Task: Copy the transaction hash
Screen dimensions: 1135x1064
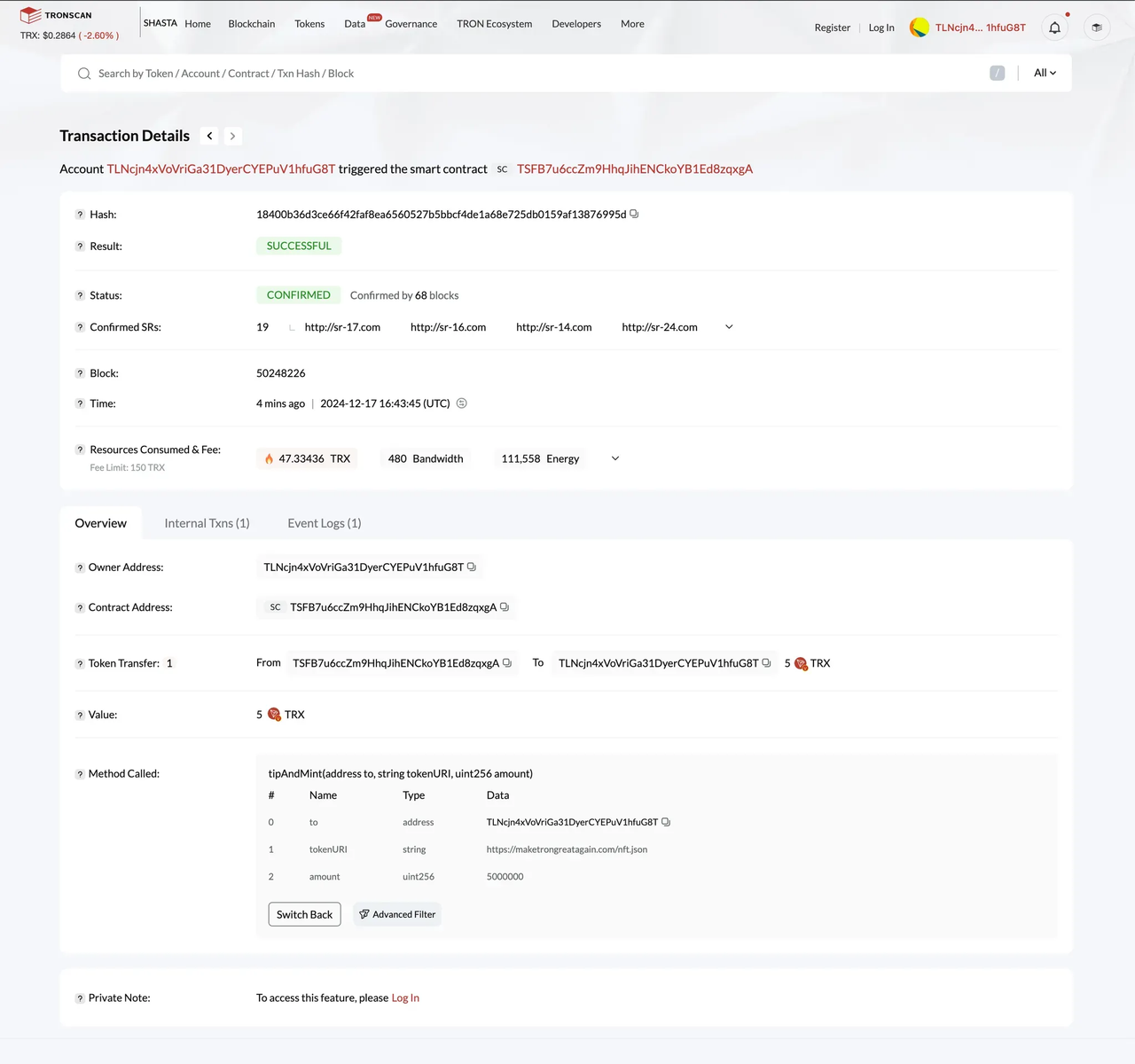Action: click(634, 214)
